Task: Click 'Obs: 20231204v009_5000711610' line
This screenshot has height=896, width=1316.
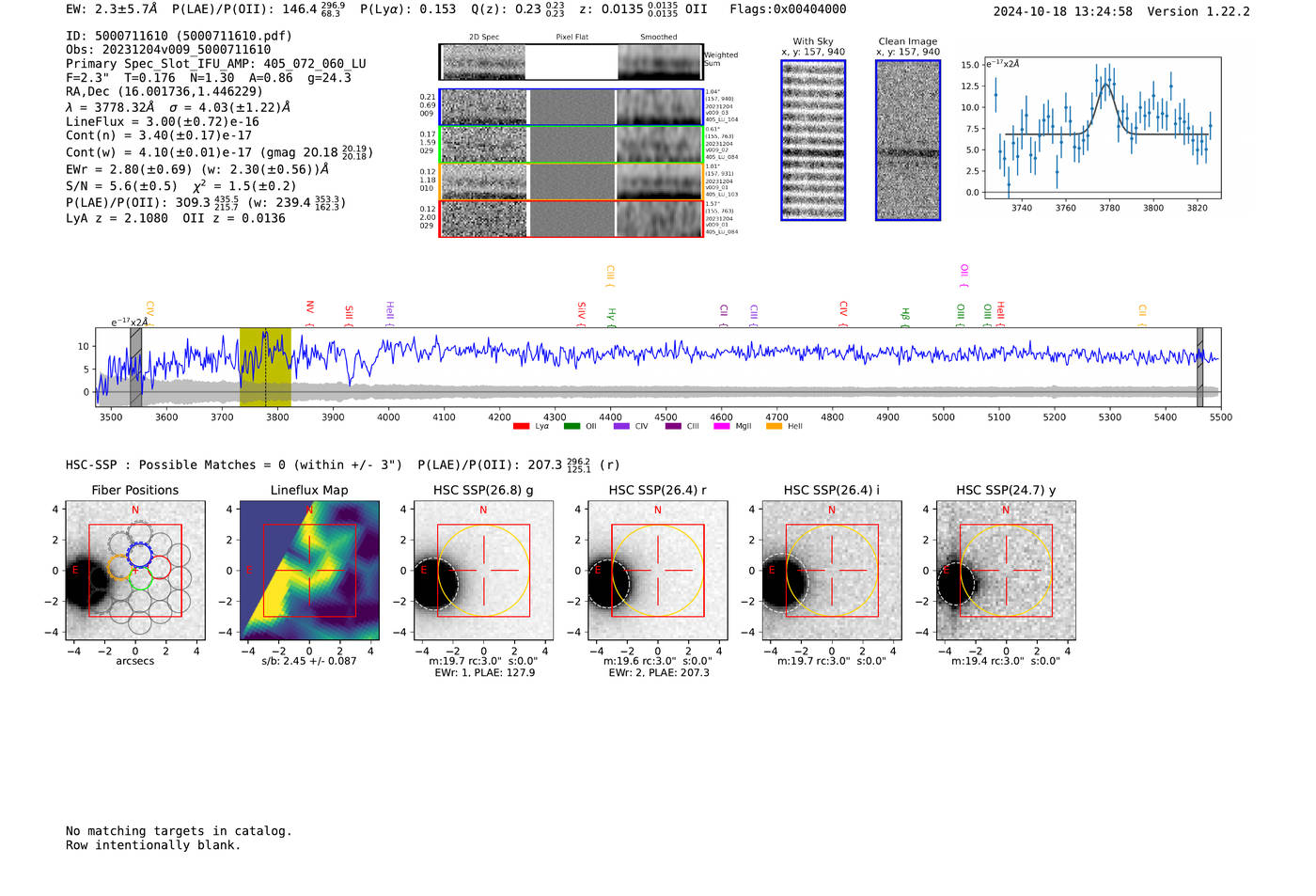Action: pos(168,49)
